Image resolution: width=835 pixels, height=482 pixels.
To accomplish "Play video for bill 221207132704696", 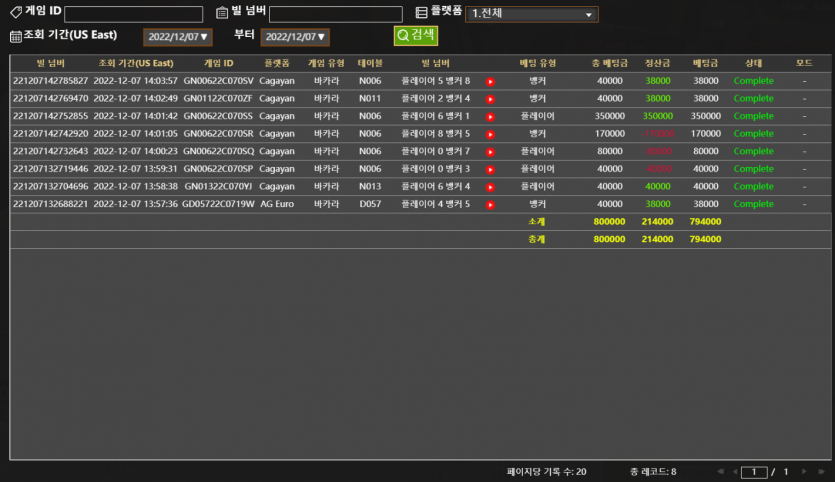I will (490, 187).
